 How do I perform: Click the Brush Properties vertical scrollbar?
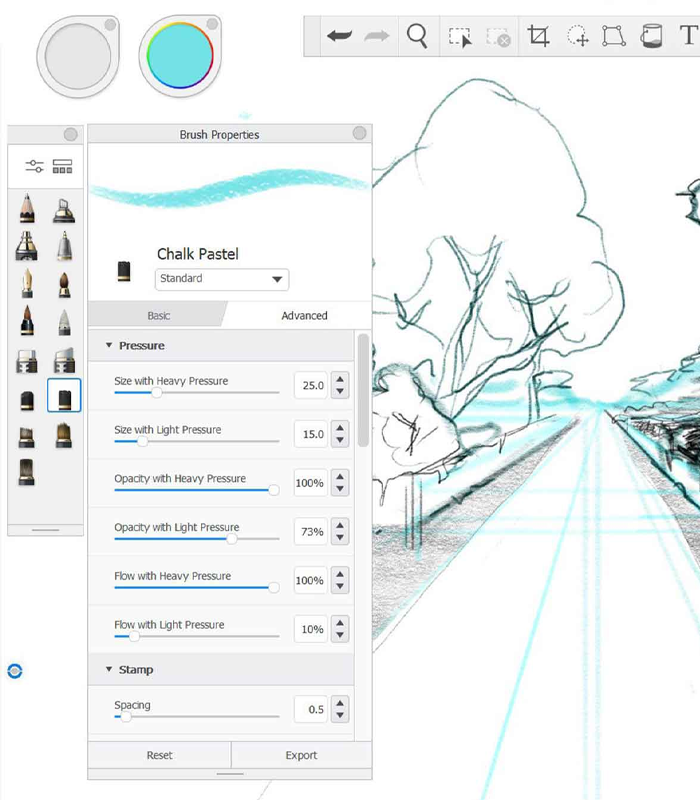363,390
